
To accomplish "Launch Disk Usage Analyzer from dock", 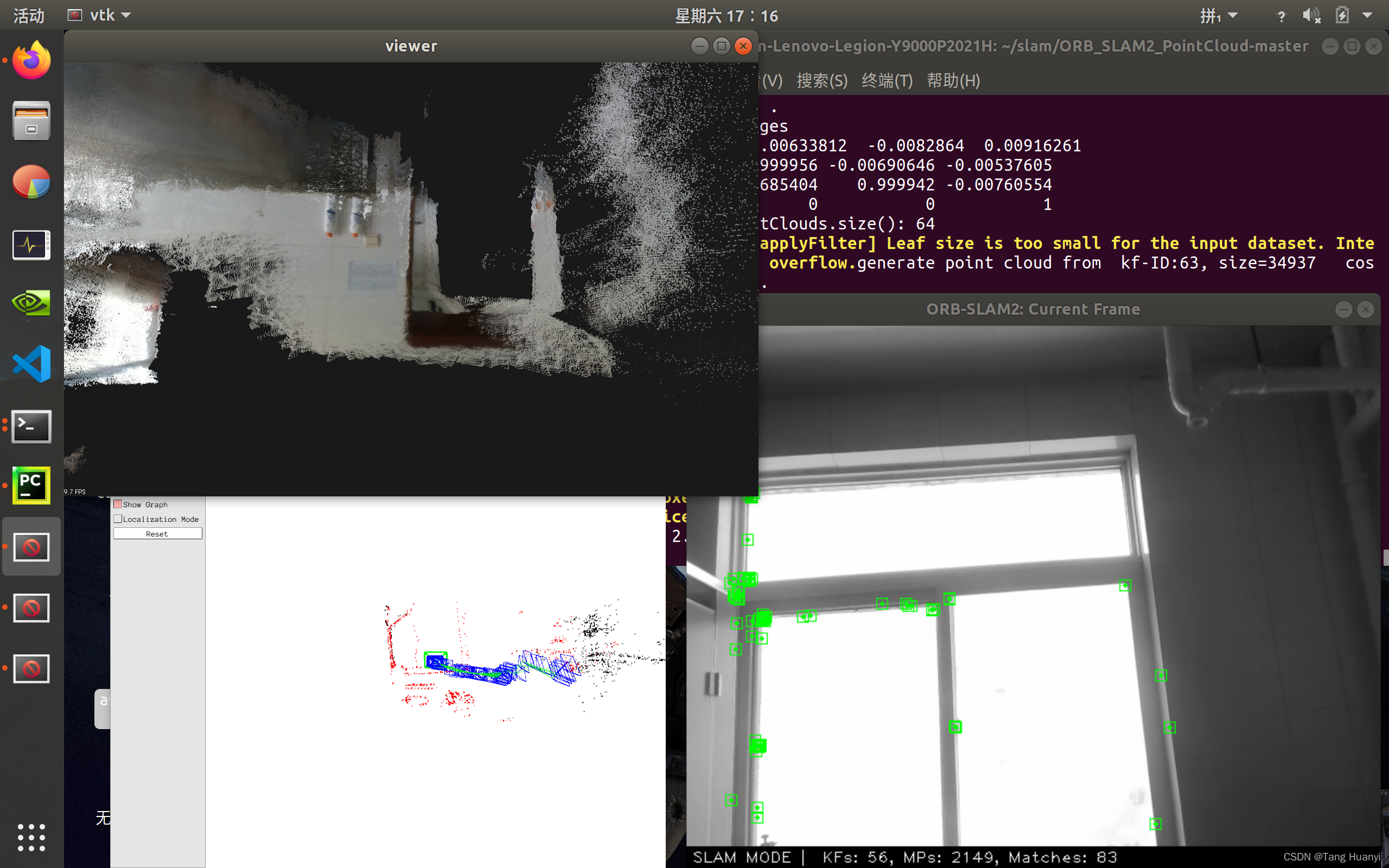I will pos(31,182).
